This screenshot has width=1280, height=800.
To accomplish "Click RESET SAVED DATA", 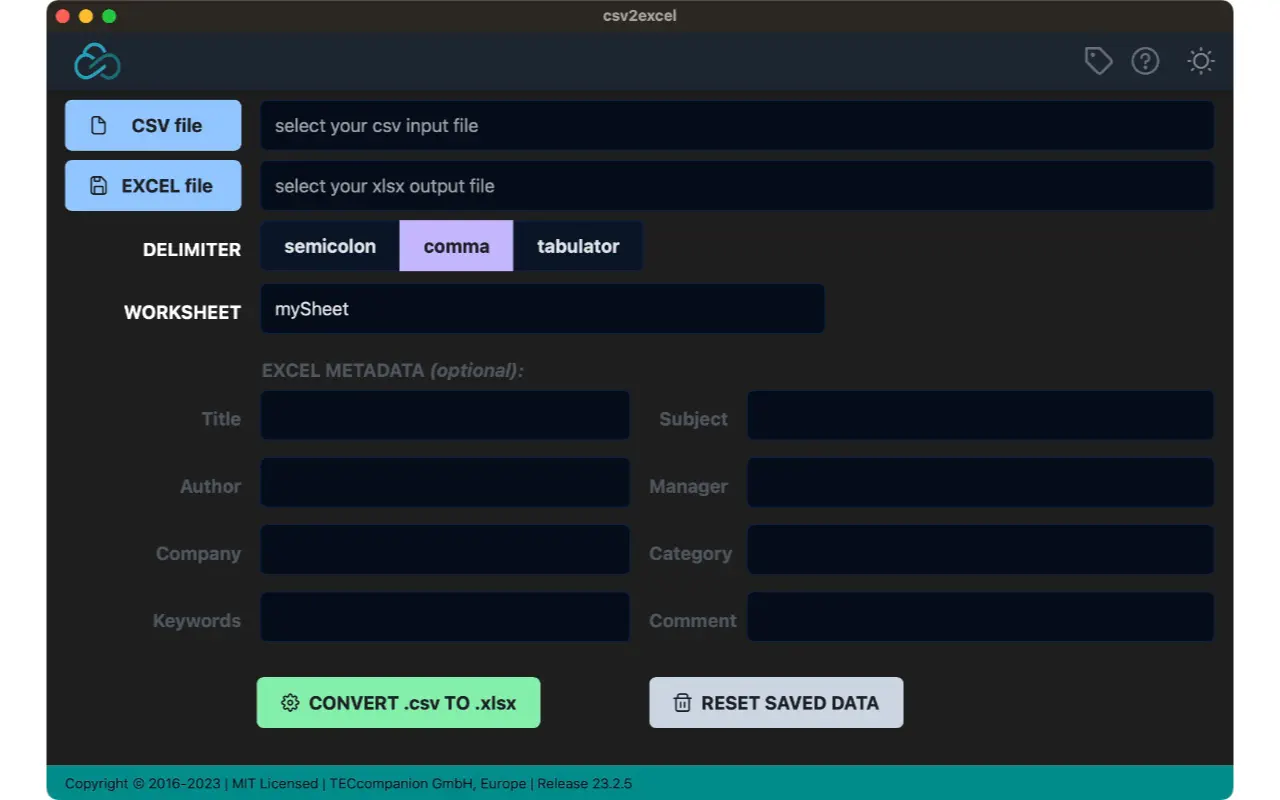I will pos(776,702).
